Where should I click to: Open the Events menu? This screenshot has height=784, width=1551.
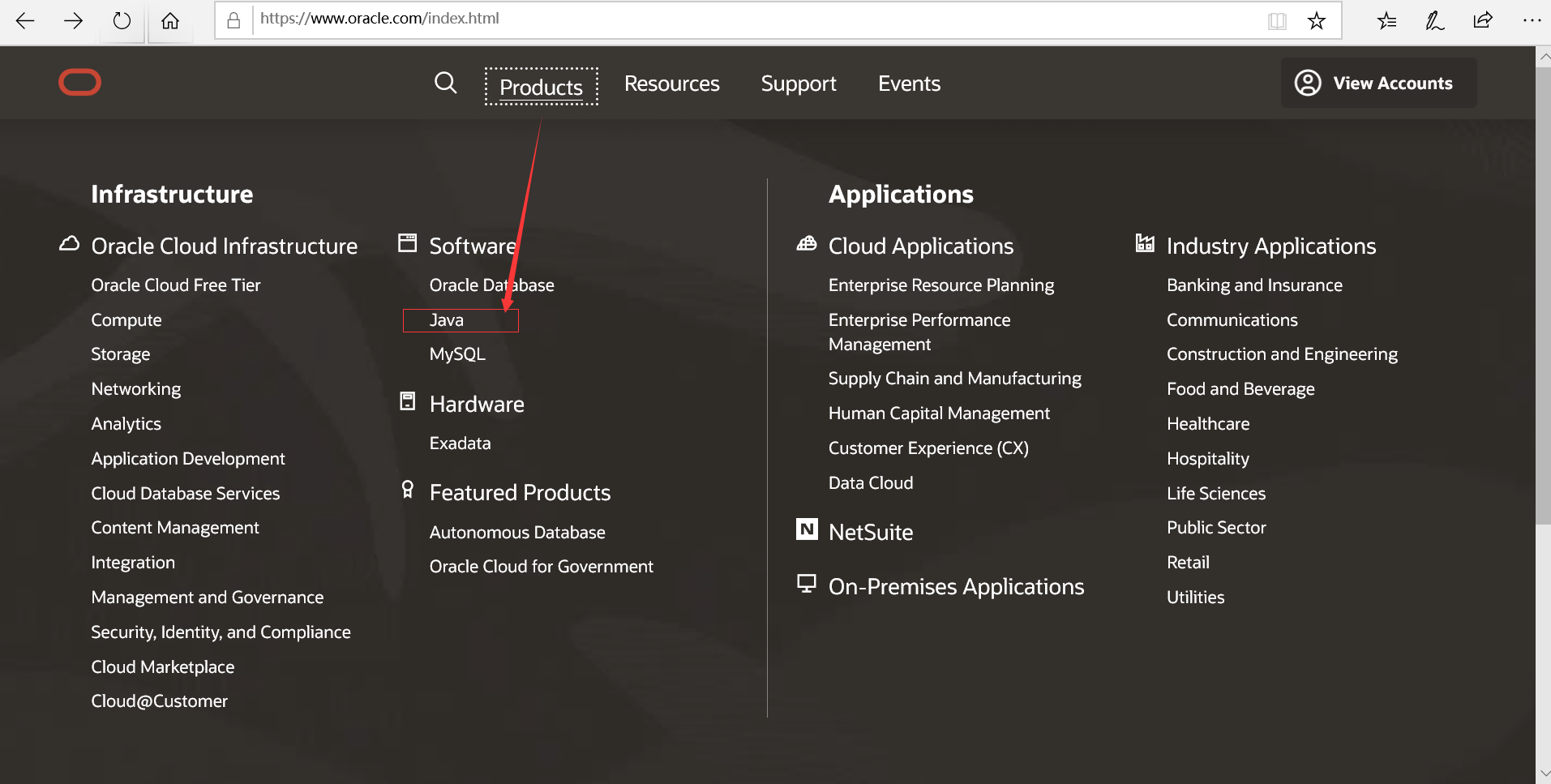909,84
